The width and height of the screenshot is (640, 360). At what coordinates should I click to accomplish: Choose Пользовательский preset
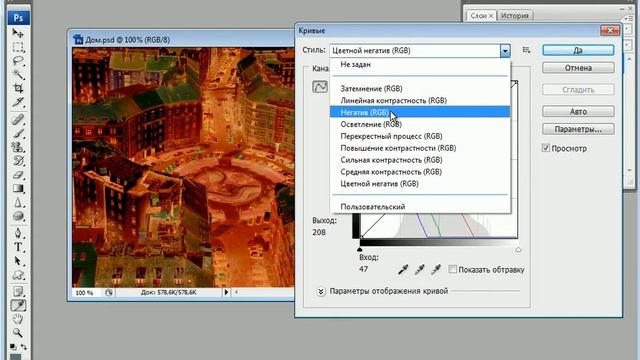pyautogui.click(x=420, y=207)
